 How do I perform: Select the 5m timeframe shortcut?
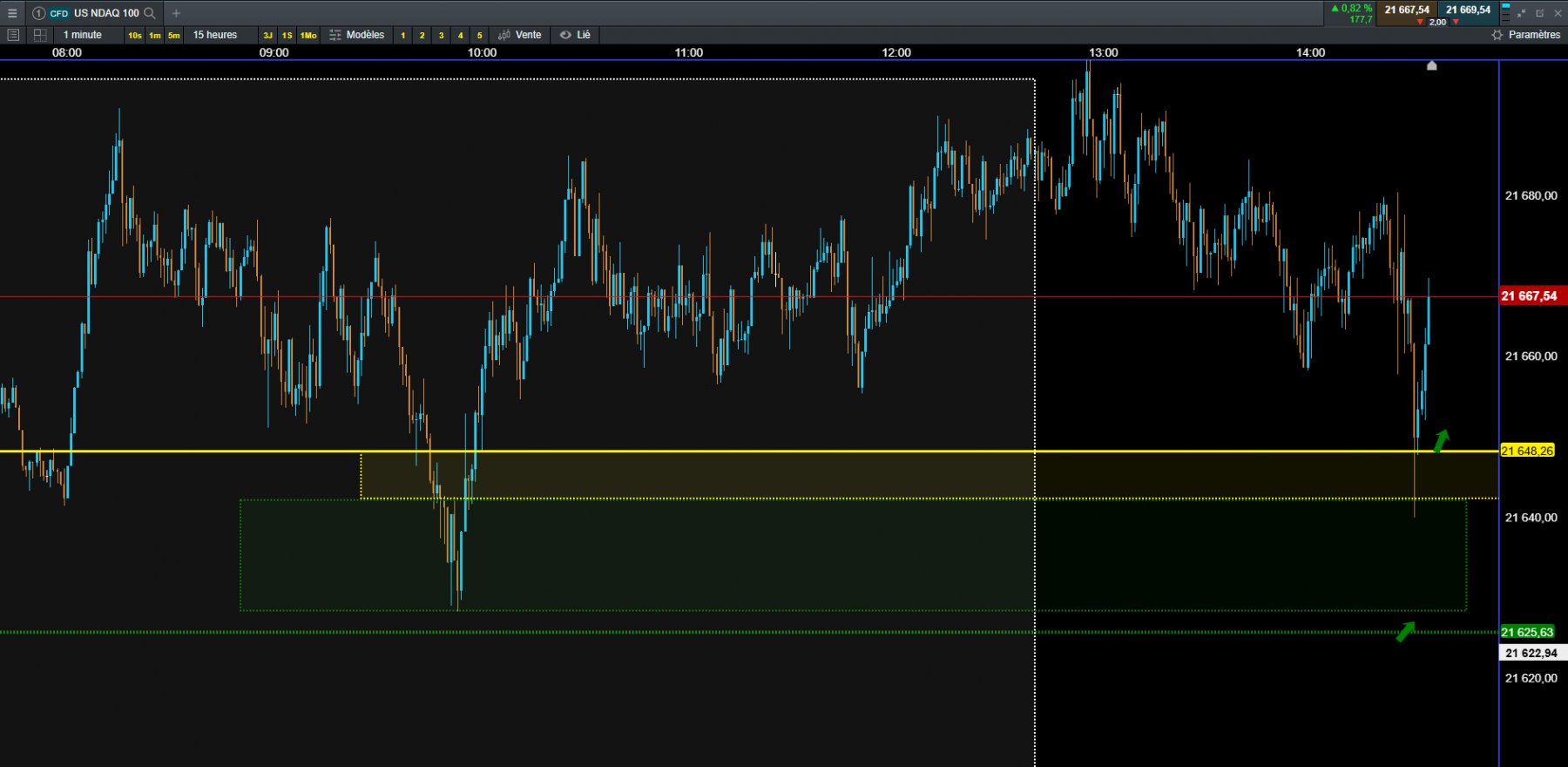174,35
